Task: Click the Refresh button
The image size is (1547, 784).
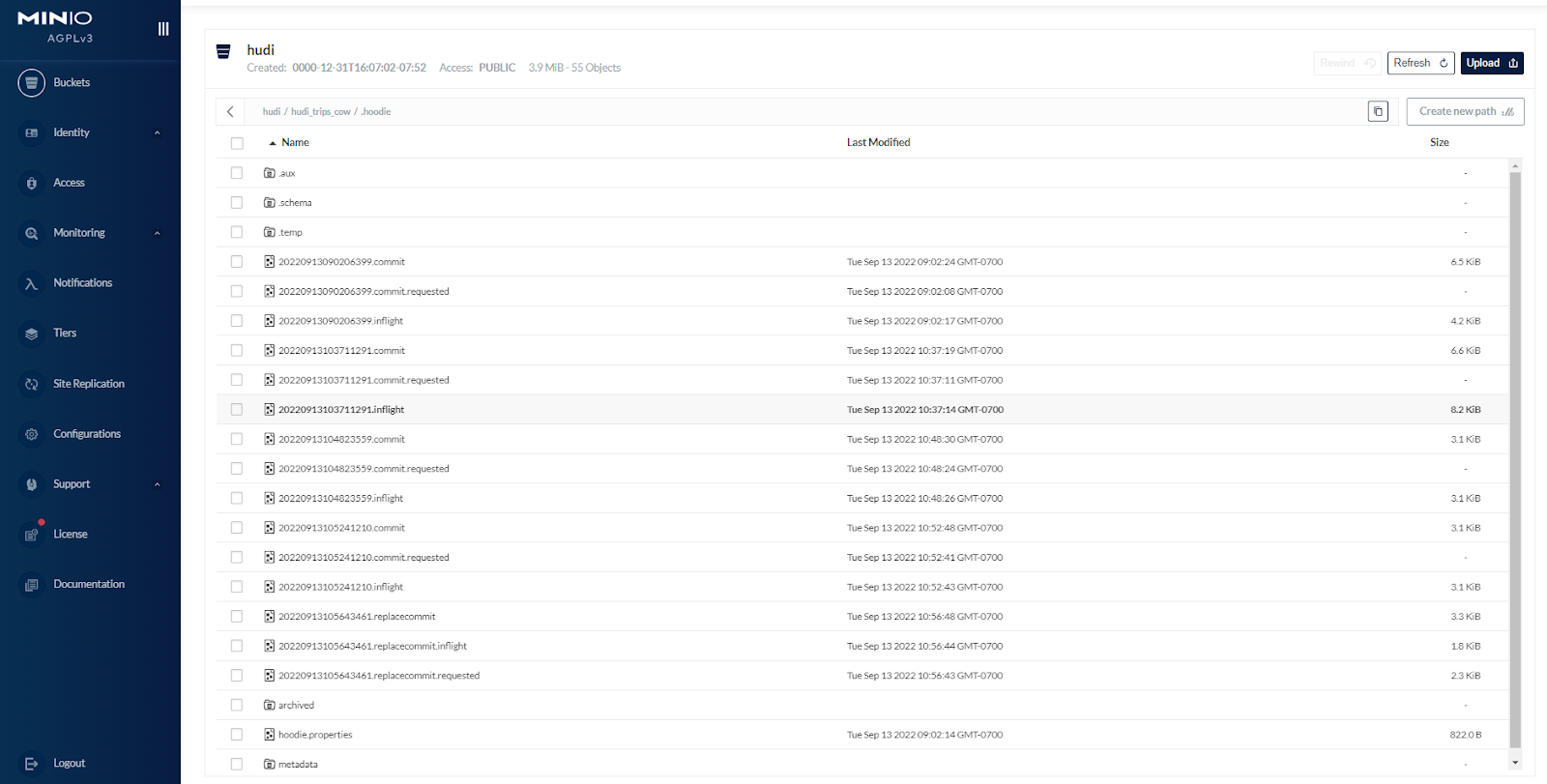Action: tap(1420, 63)
